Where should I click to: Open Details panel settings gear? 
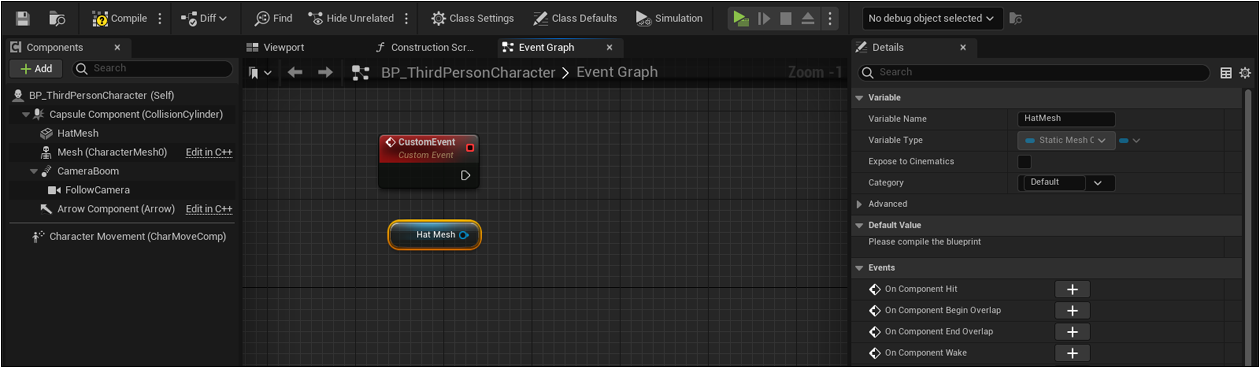[1245, 72]
